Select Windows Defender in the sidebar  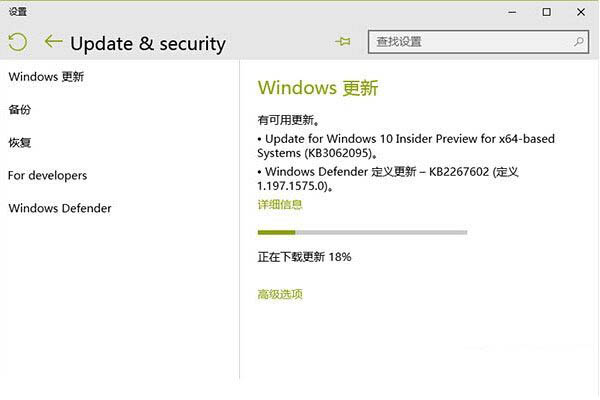pyautogui.click(x=59, y=209)
